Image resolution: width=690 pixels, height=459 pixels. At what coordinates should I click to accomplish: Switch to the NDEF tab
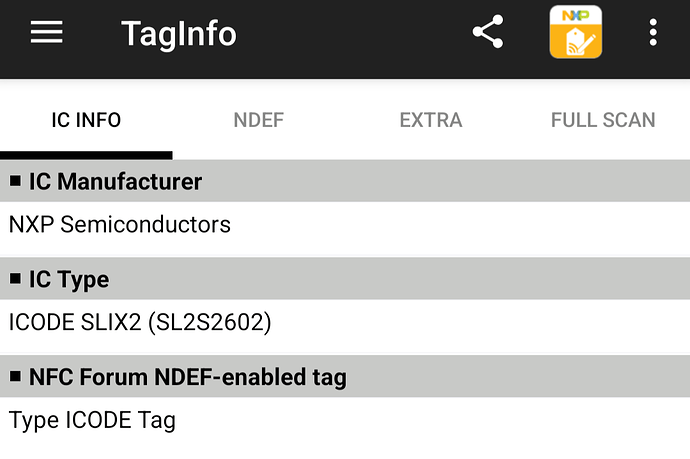click(x=259, y=120)
